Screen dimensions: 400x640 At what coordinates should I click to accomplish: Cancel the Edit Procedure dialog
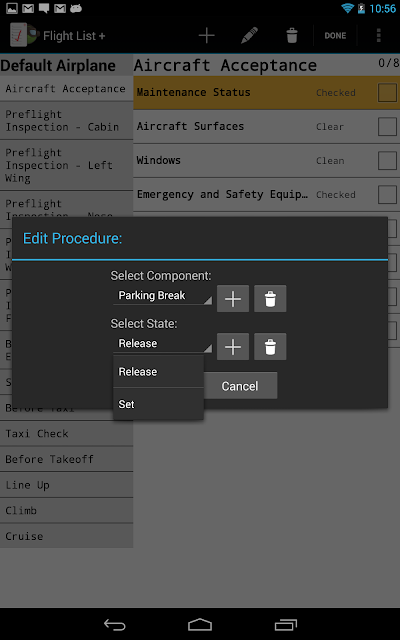click(240, 386)
